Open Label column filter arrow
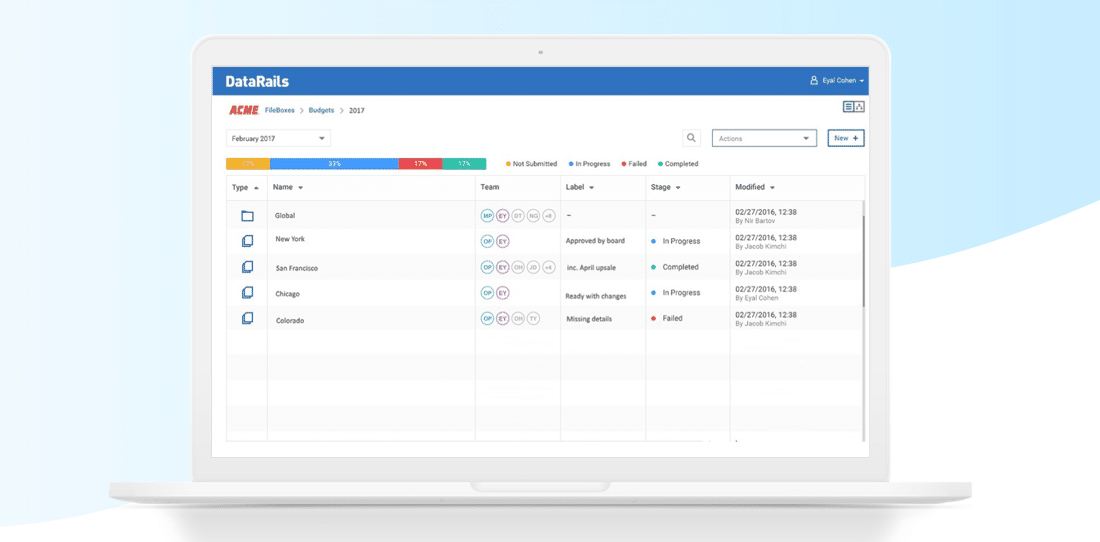The image size is (1100, 542). coord(591,188)
